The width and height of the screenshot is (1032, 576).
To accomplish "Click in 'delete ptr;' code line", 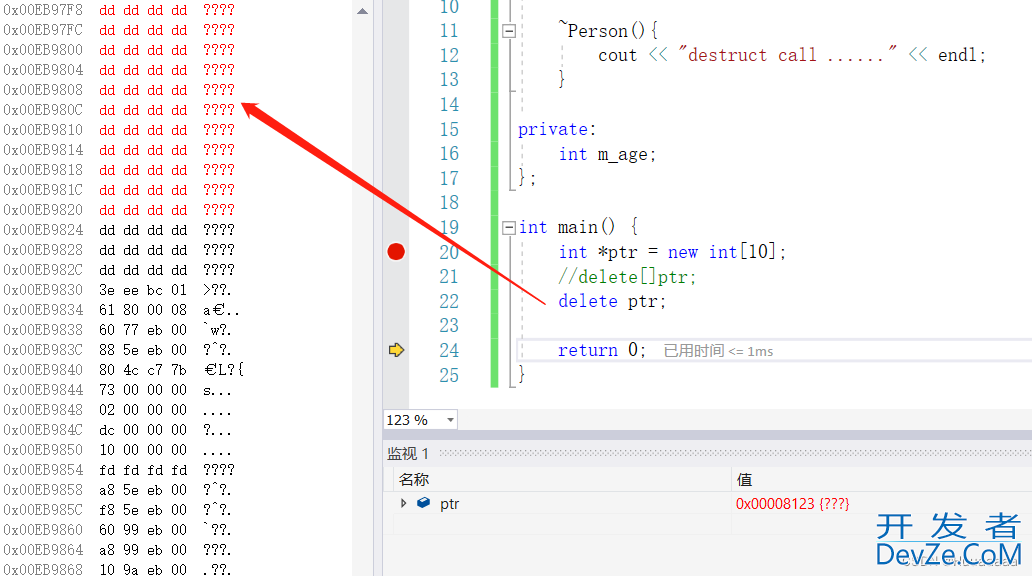I will coord(612,301).
